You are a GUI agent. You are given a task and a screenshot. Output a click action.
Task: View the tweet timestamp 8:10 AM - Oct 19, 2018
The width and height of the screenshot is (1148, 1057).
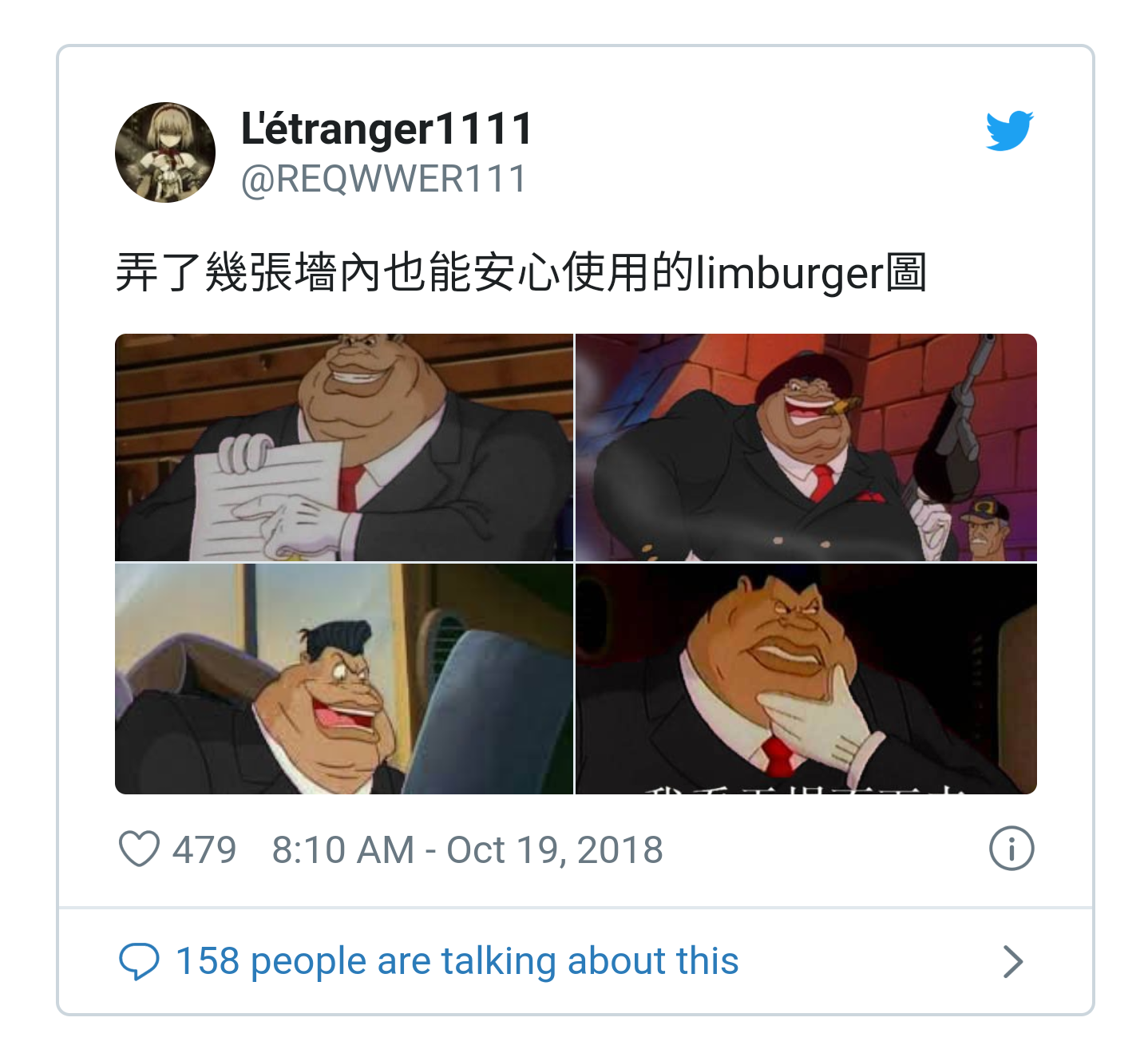[x=467, y=849]
